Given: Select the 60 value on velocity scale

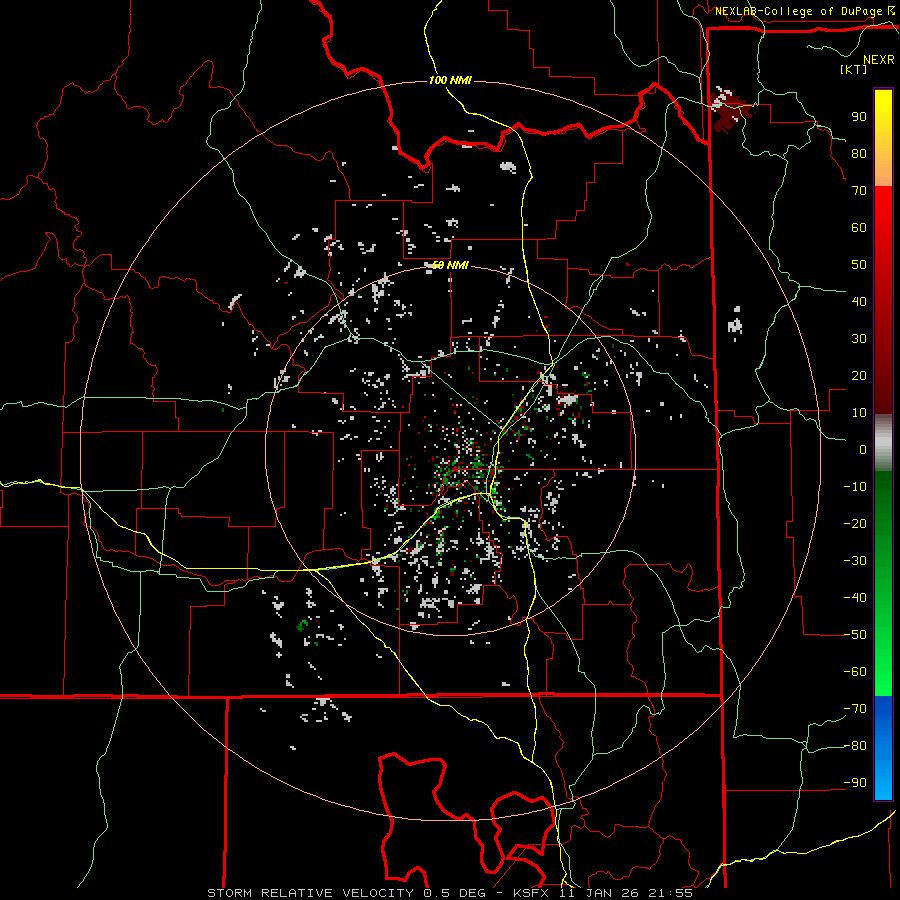Looking at the screenshot, I should point(859,227).
